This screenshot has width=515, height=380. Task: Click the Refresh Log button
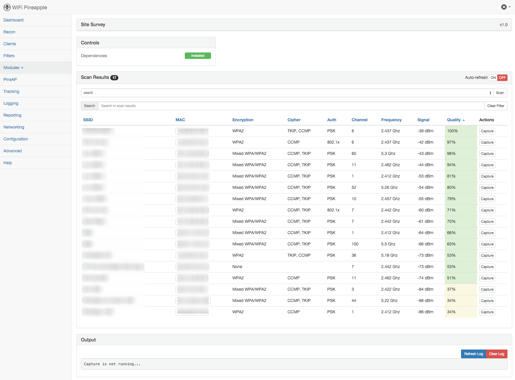pos(474,354)
